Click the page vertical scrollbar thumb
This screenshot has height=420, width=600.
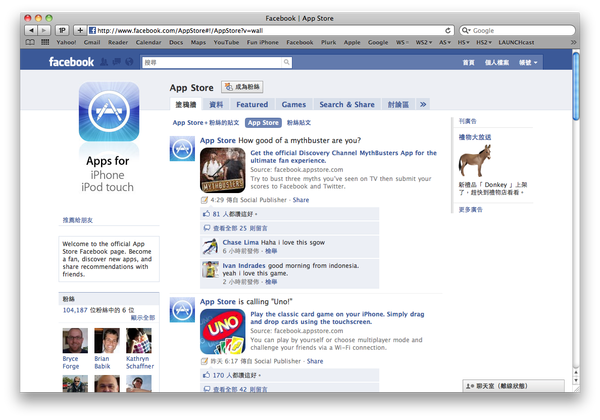pos(576,86)
